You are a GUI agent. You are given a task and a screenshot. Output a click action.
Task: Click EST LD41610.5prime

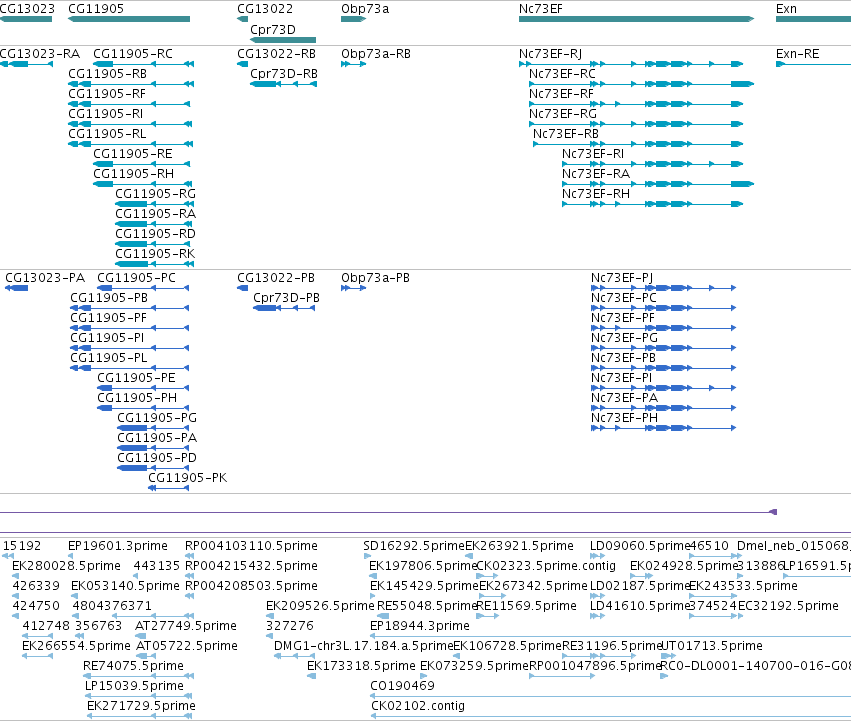[639, 606]
